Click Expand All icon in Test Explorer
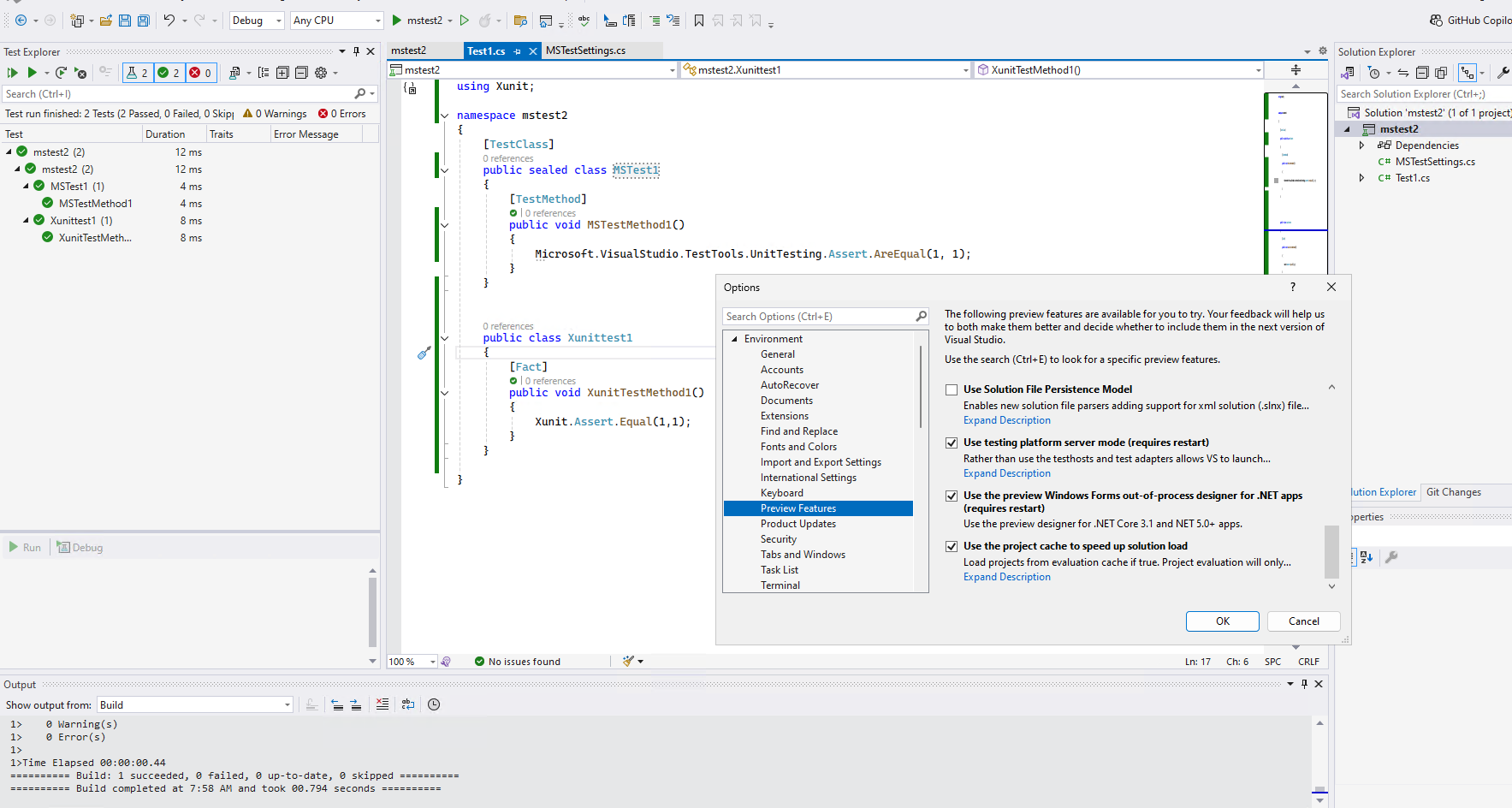This screenshot has height=808, width=1512. pos(282,73)
